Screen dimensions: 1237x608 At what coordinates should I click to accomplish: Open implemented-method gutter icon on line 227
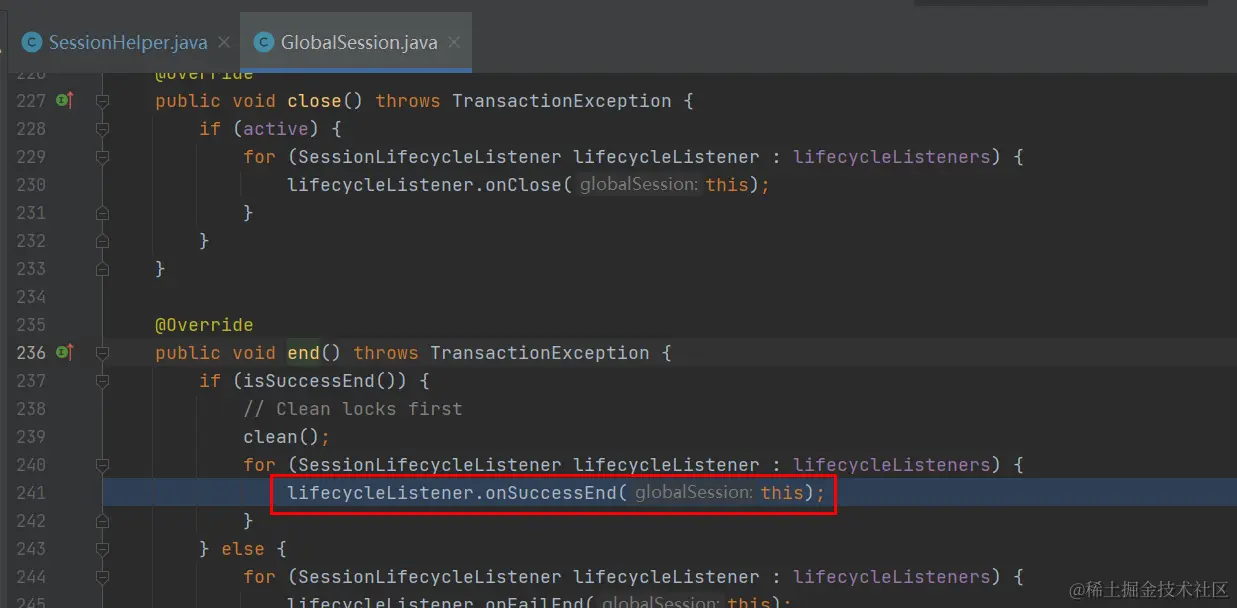65,100
